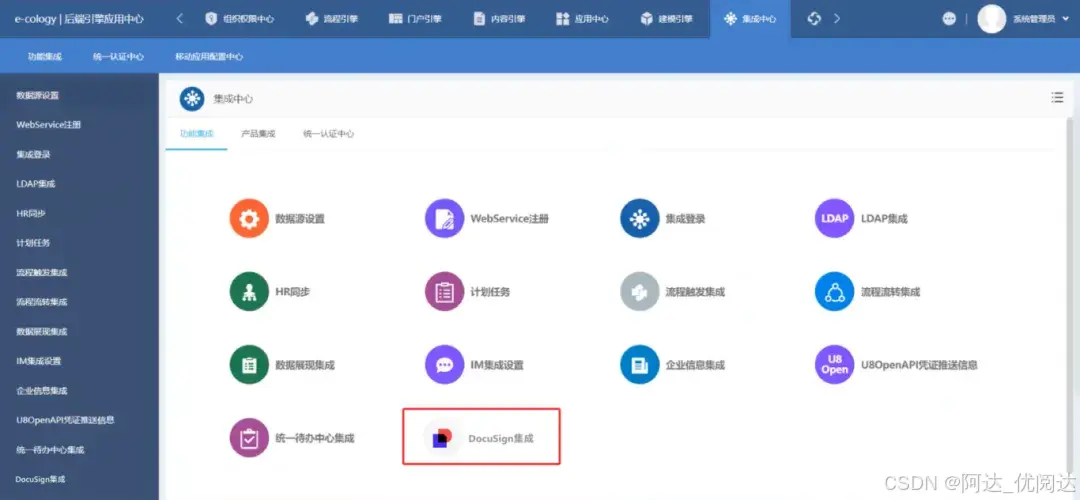
Task: Click 集成登录 in the left sidebar
Action: (x=33, y=154)
